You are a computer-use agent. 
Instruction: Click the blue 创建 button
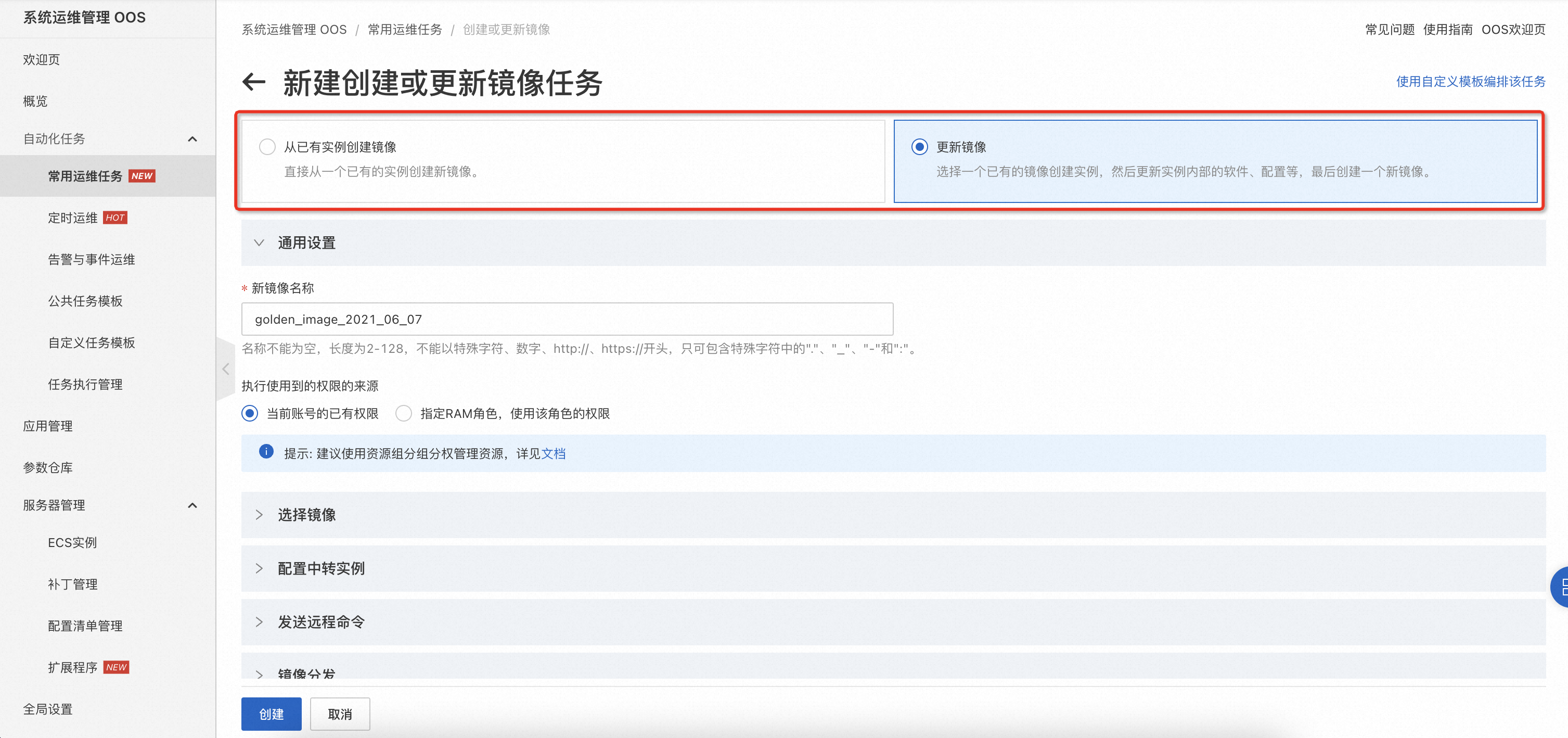[x=271, y=714]
